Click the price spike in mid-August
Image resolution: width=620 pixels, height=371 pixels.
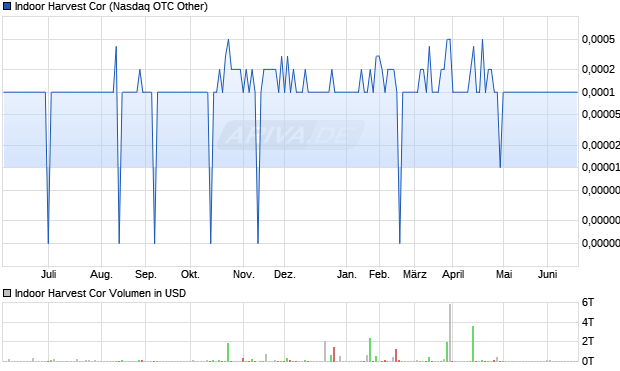(x=116, y=47)
